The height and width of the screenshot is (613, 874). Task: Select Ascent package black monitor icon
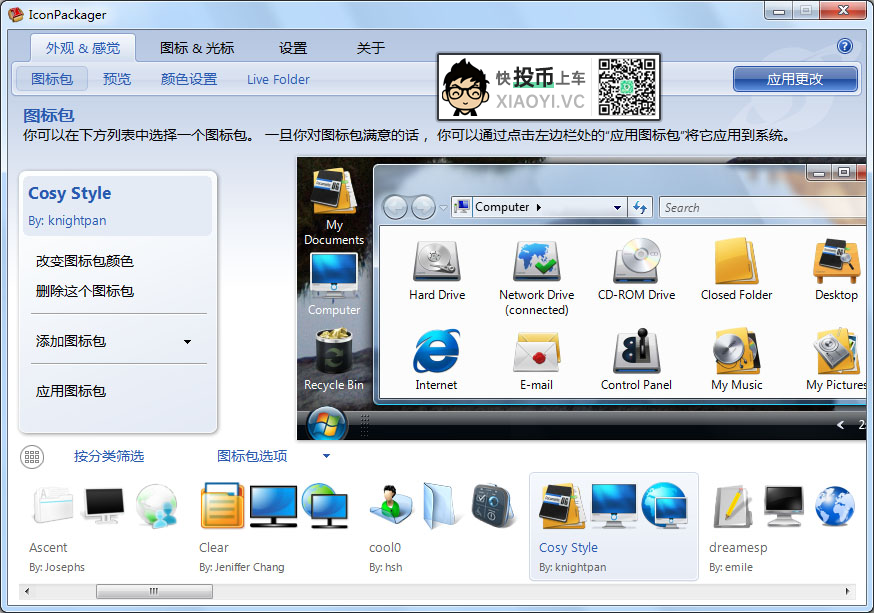click(104, 505)
